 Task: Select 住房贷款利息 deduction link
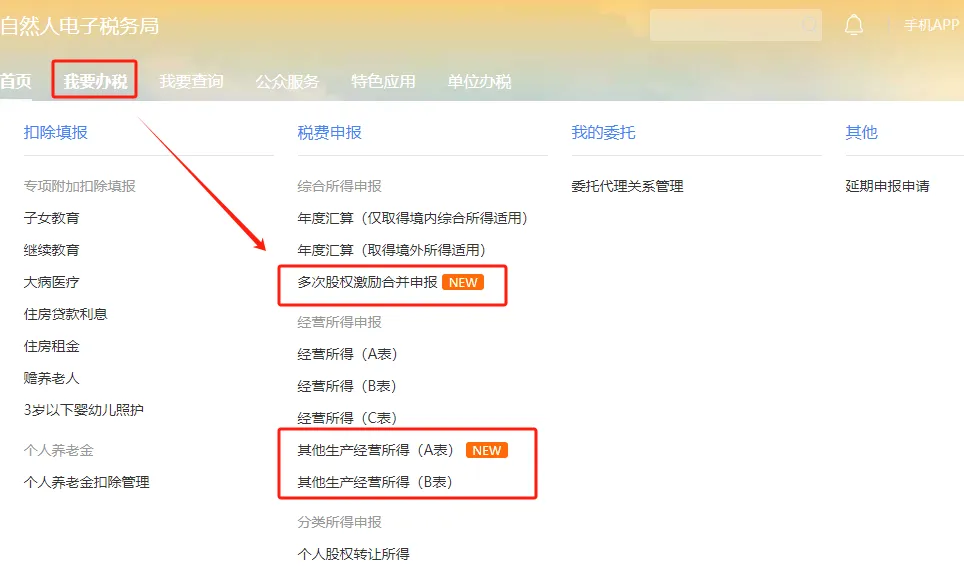65,314
